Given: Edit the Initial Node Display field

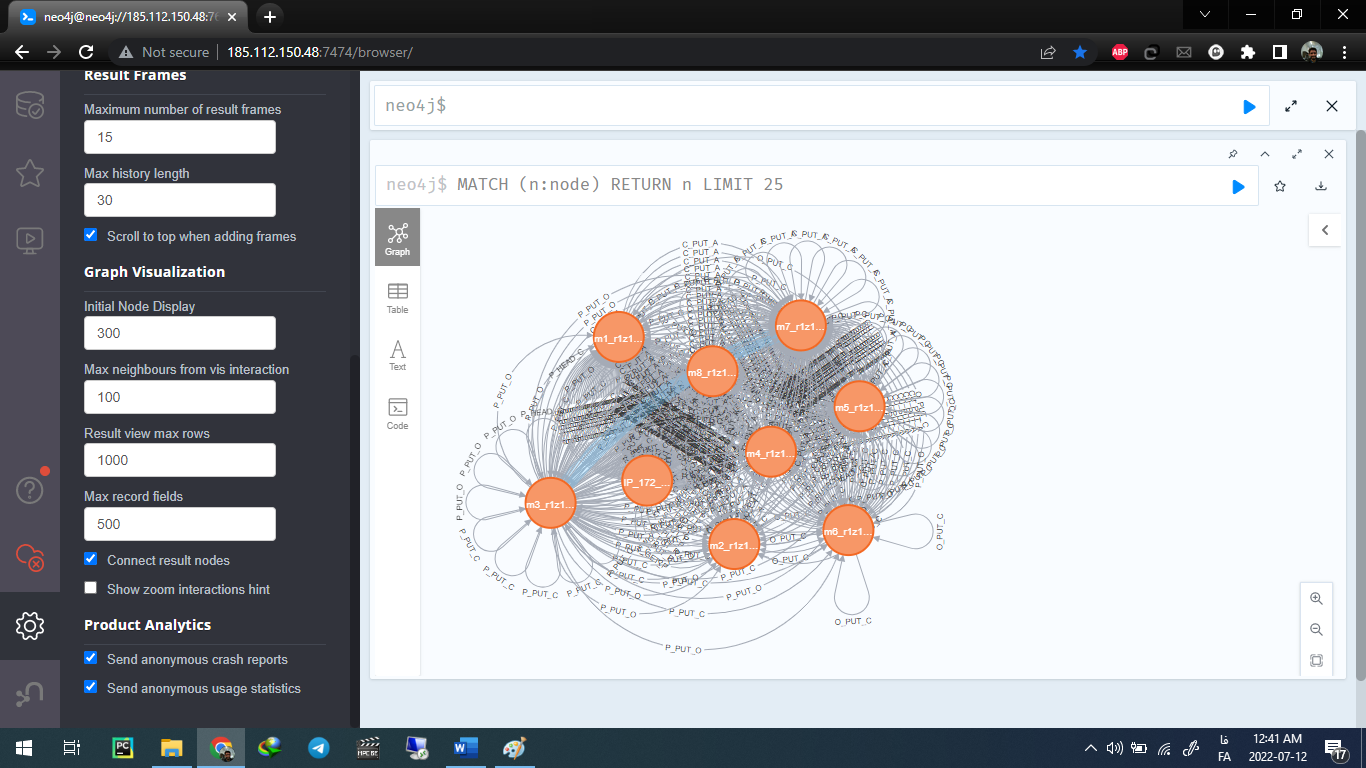Looking at the screenshot, I should (180, 333).
